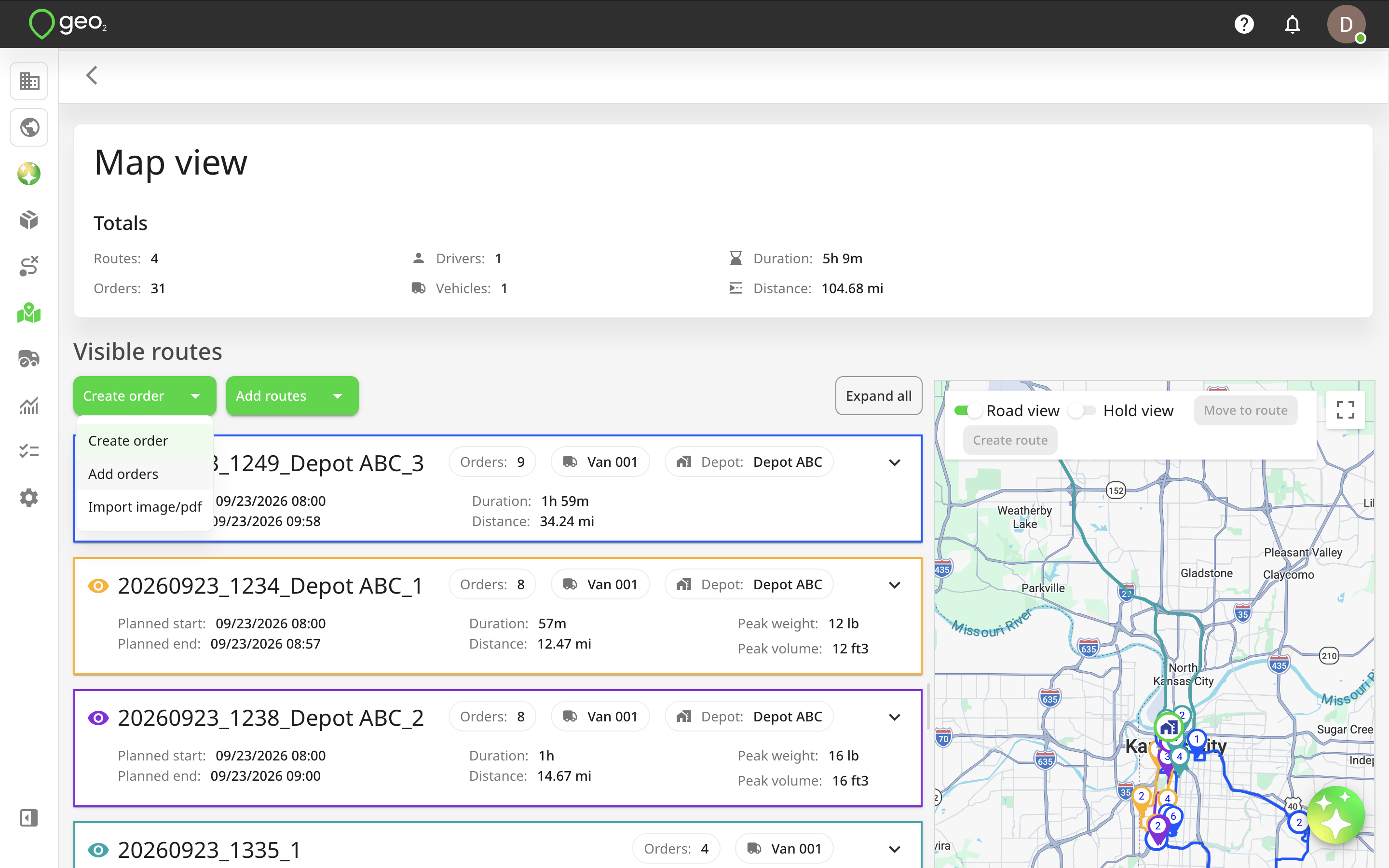Click Move to route button
Screen dimensions: 1389x868
pyautogui.click(x=1245, y=410)
